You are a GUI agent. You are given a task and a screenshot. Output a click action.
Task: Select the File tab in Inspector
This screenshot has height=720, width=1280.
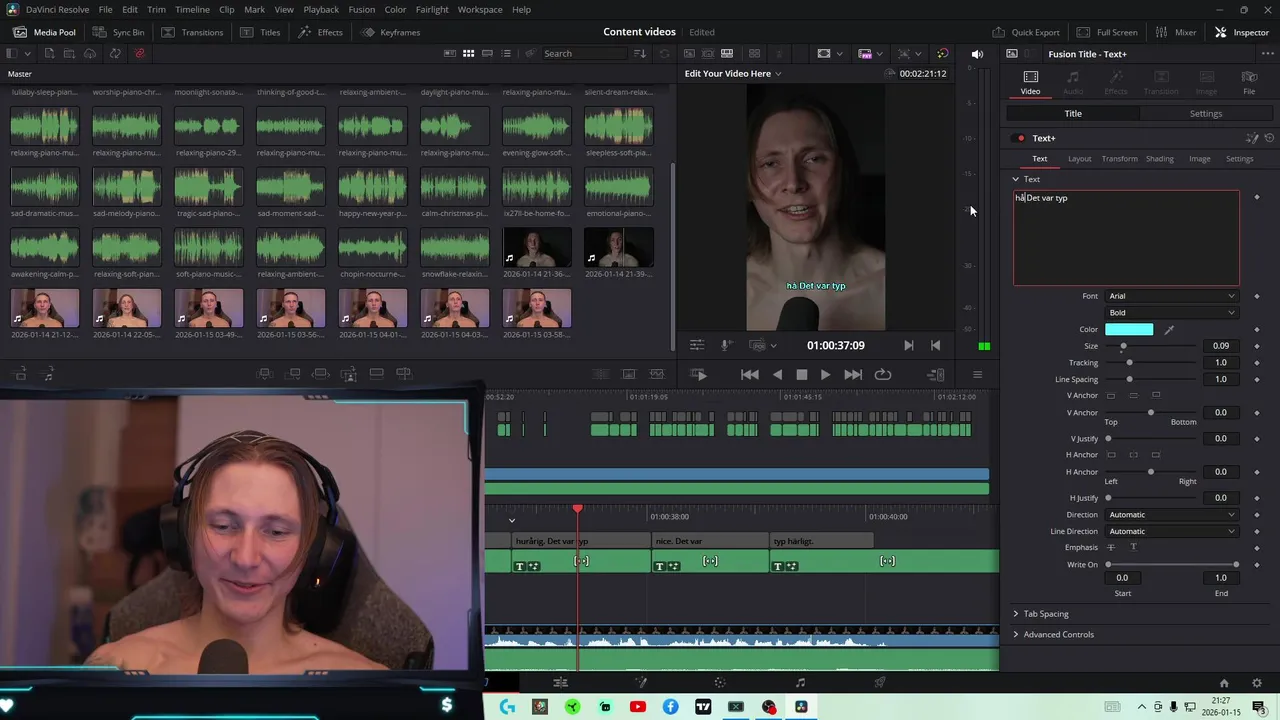pos(1249,83)
